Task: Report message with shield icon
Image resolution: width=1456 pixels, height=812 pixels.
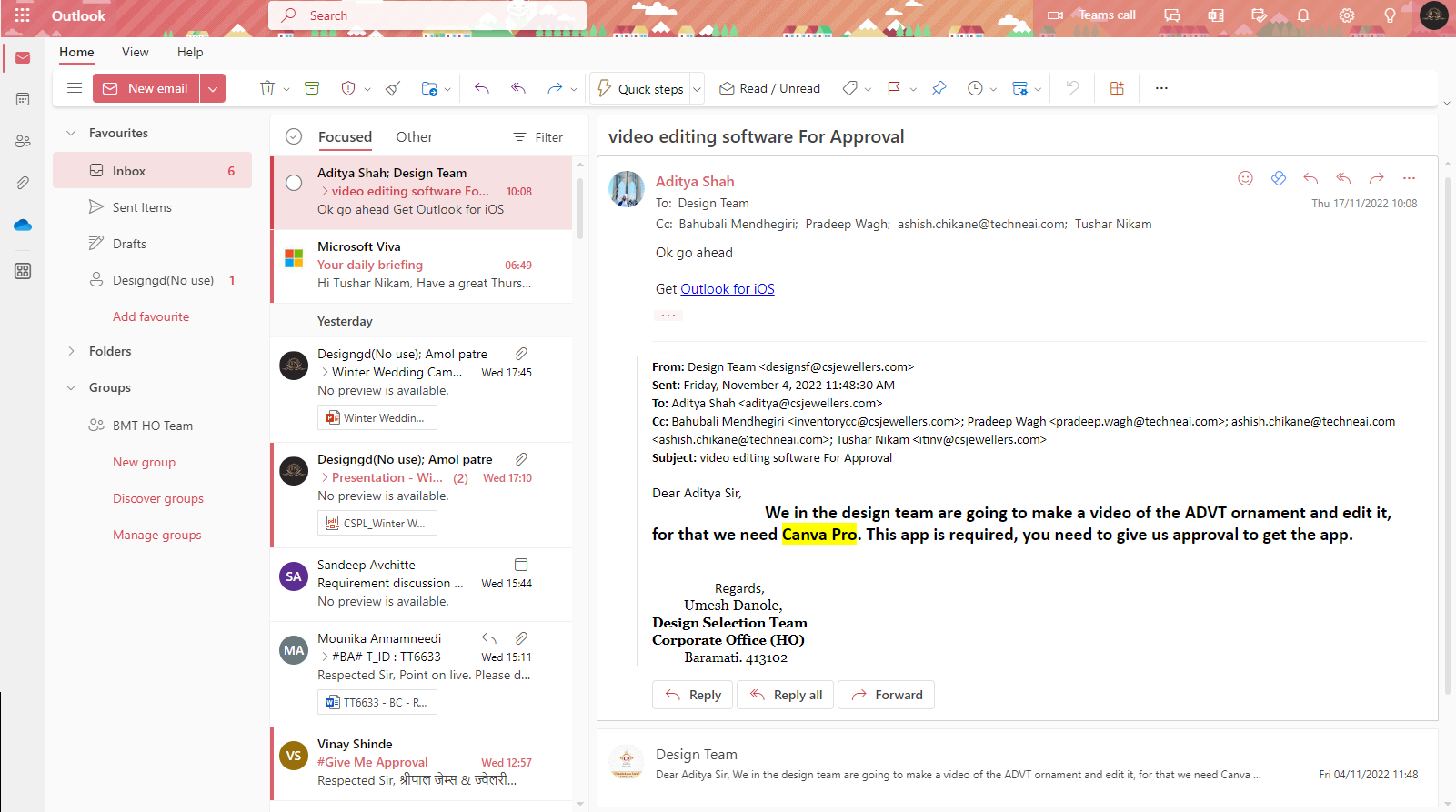Action: [x=347, y=88]
